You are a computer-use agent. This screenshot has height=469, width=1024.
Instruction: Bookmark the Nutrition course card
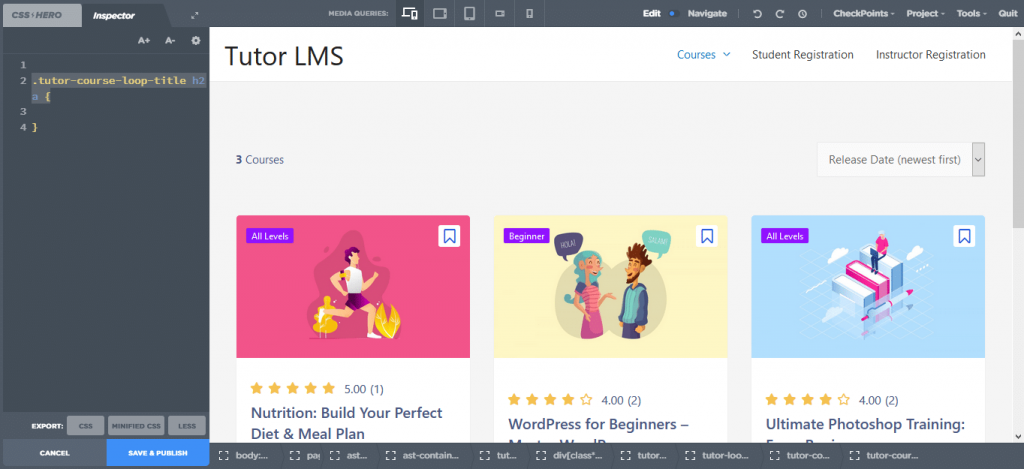tap(449, 236)
